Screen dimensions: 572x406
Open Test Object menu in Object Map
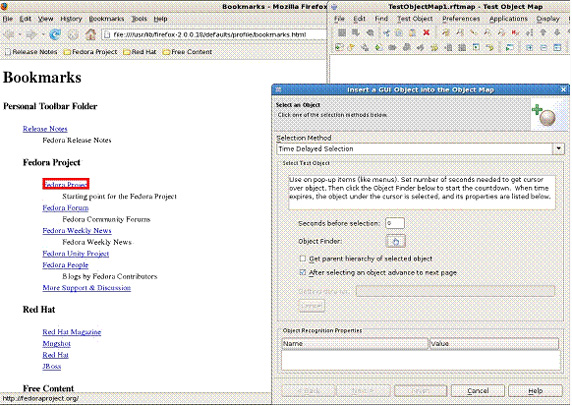pos(414,19)
